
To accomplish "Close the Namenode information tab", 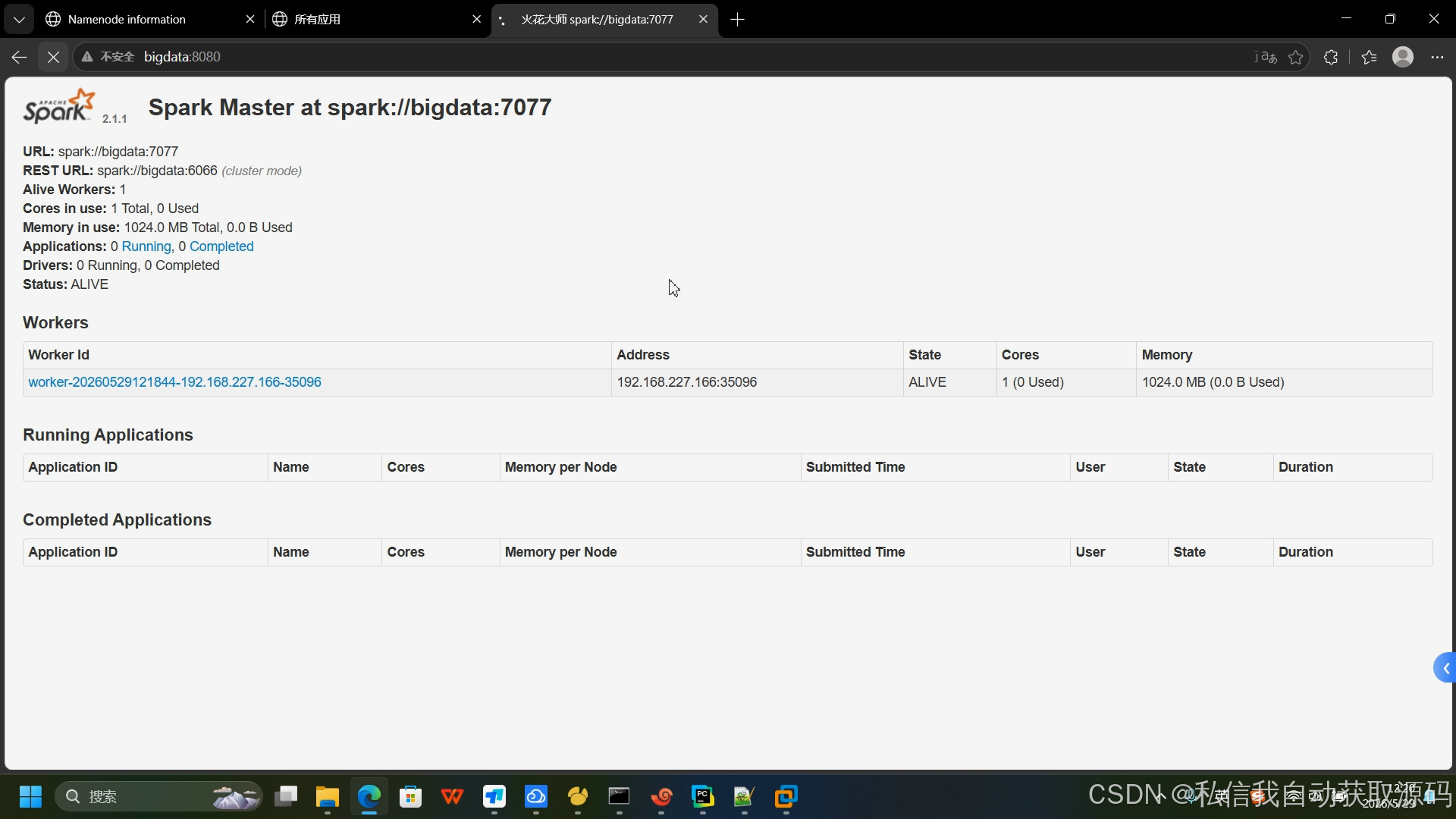I will click(x=250, y=20).
